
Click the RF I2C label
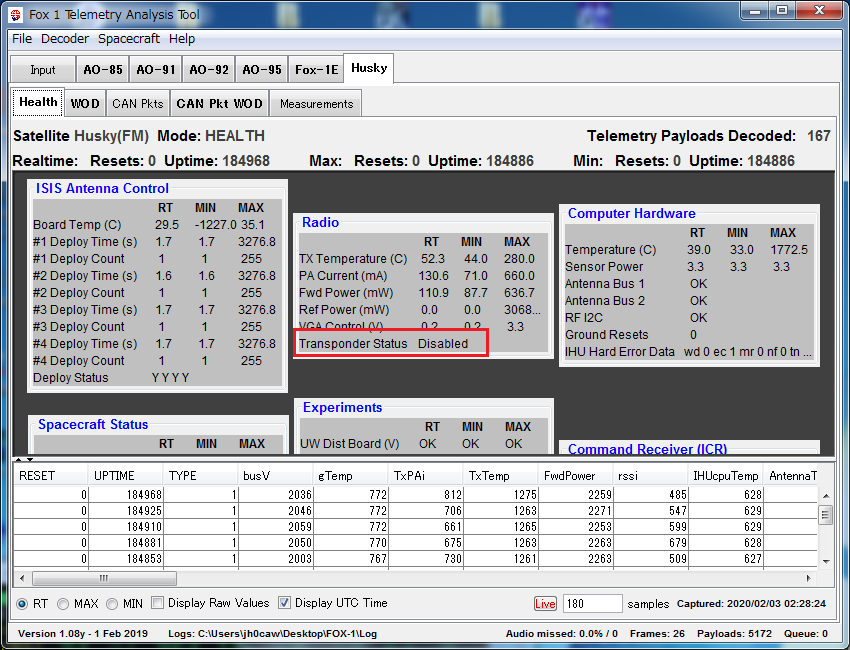[584, 318]
